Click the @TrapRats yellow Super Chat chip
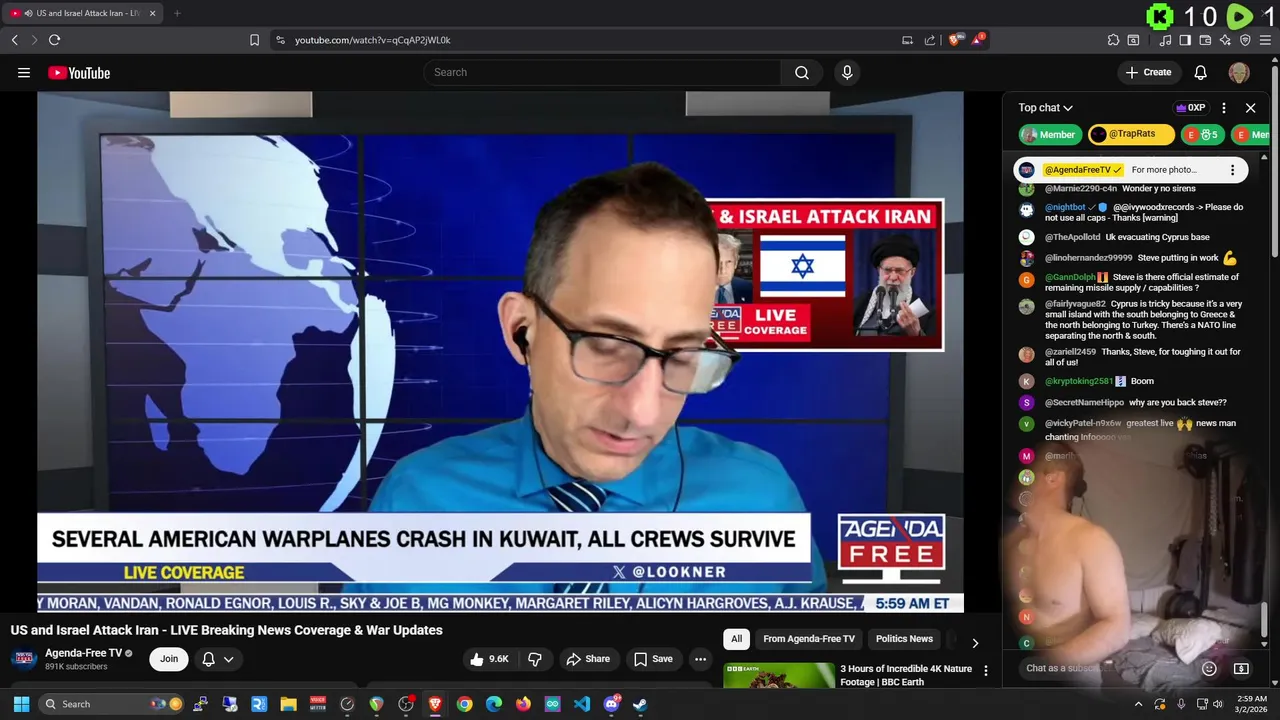Viewport: 1280px width, 720px height. pyautogui.click(x=1131, y=134)
